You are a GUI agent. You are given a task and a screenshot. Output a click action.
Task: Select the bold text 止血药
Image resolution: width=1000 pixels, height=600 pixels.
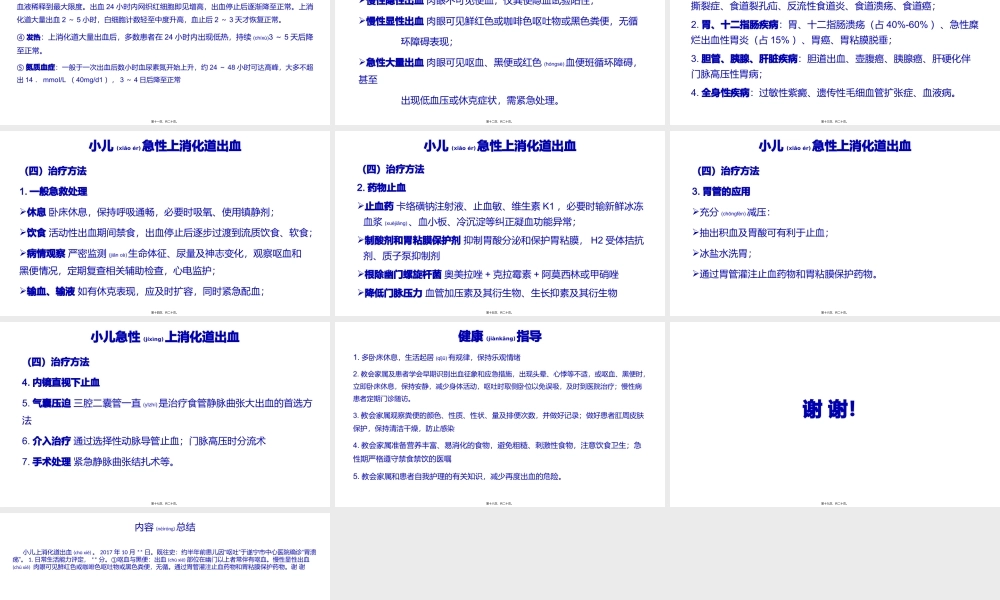[x=375, y=207]
